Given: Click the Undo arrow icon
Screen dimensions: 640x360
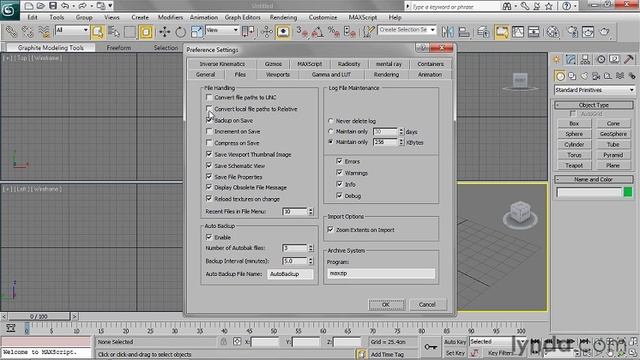Looking at the screenshot, I should [65, 6].
